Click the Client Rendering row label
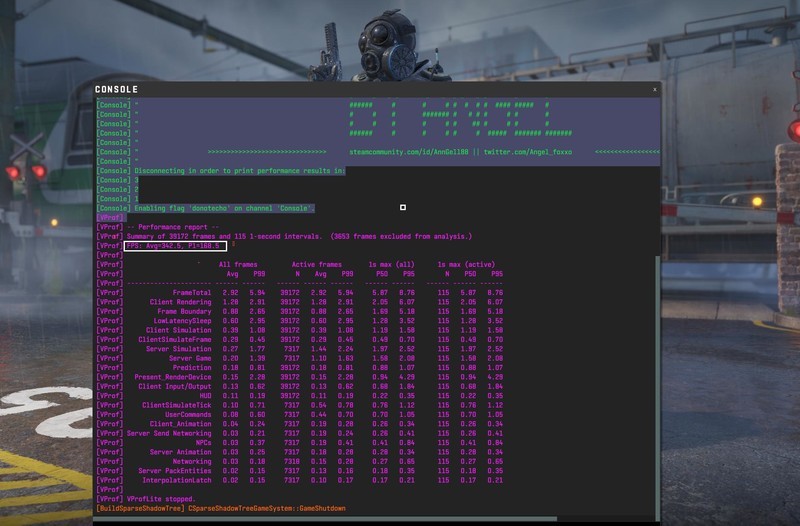800x526 pixels. (181, 302)
